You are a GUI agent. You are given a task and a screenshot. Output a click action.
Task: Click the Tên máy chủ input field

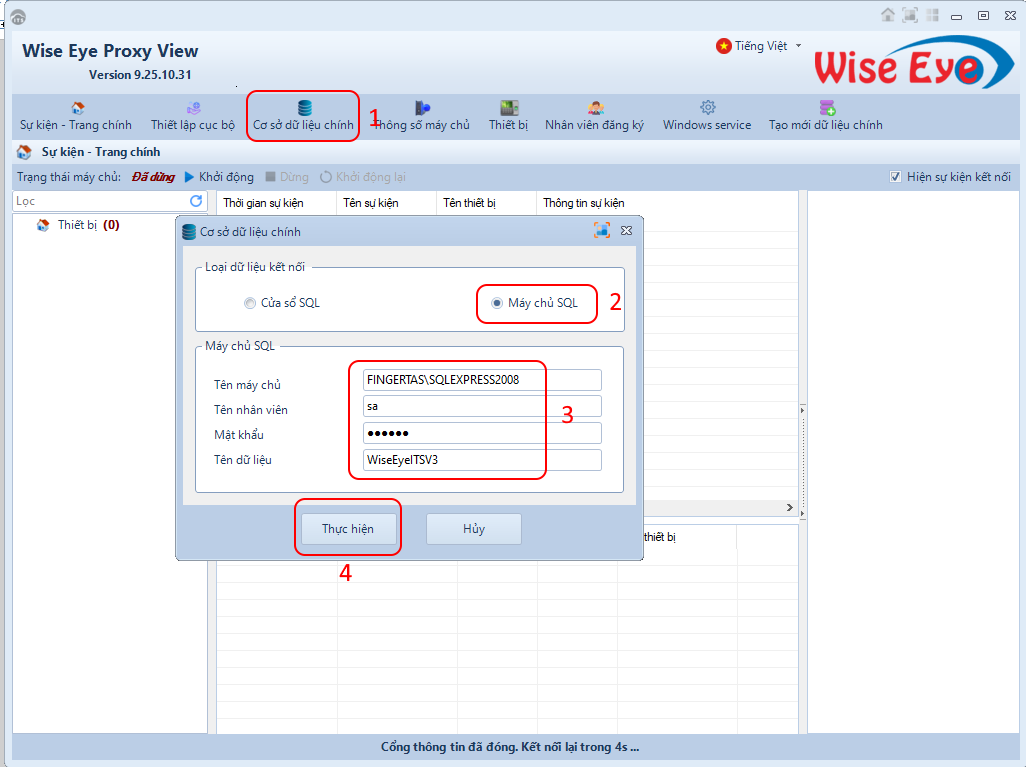click(x=482, y=380)
